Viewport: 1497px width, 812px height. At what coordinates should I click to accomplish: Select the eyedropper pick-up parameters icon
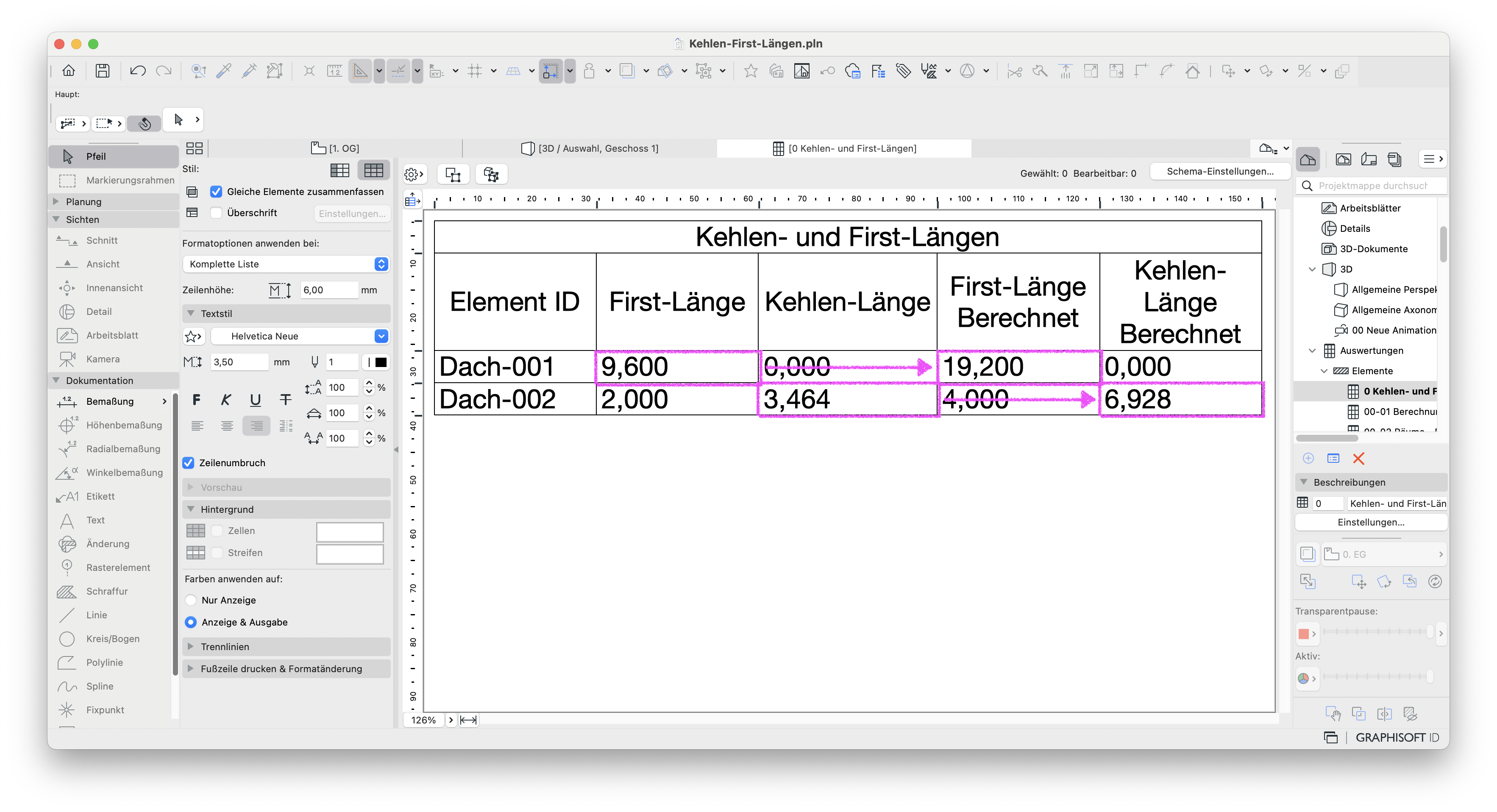224,71
